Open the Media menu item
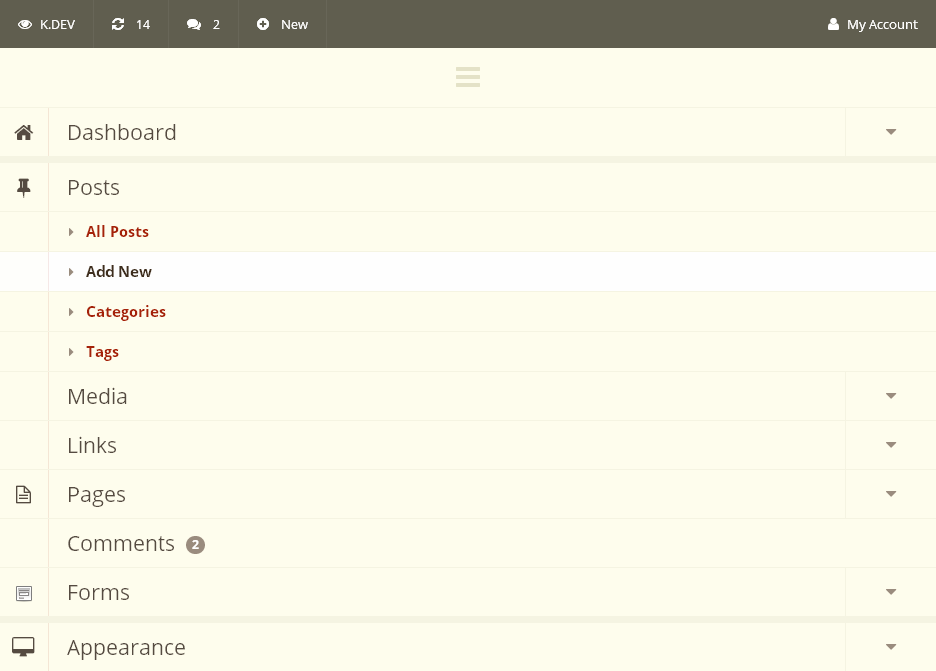The height and width of the screenshot is (671, 936). (97, 396)
